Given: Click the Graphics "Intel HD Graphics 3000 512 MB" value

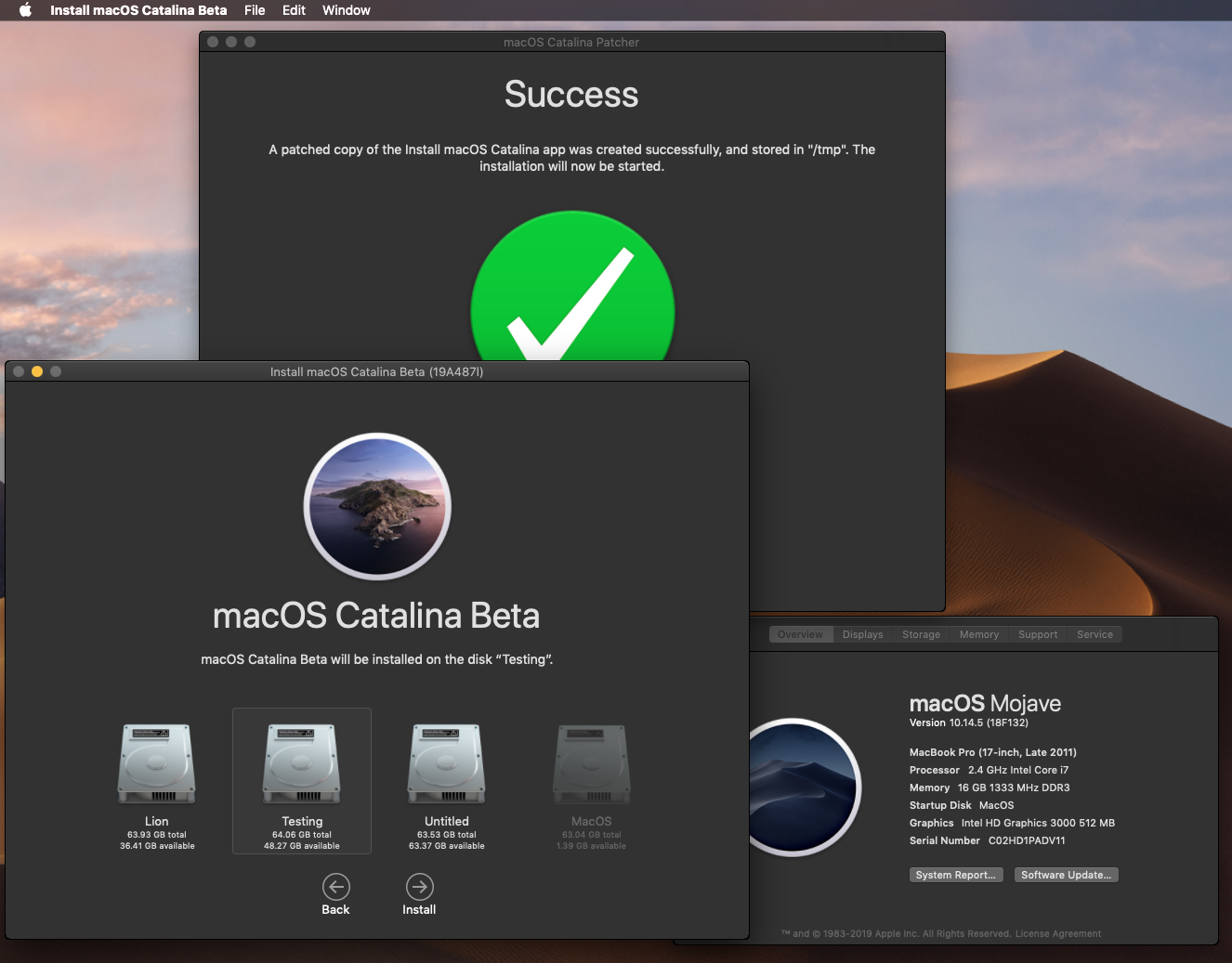Looking at the screenshot, I should [x=1038, y=823].
